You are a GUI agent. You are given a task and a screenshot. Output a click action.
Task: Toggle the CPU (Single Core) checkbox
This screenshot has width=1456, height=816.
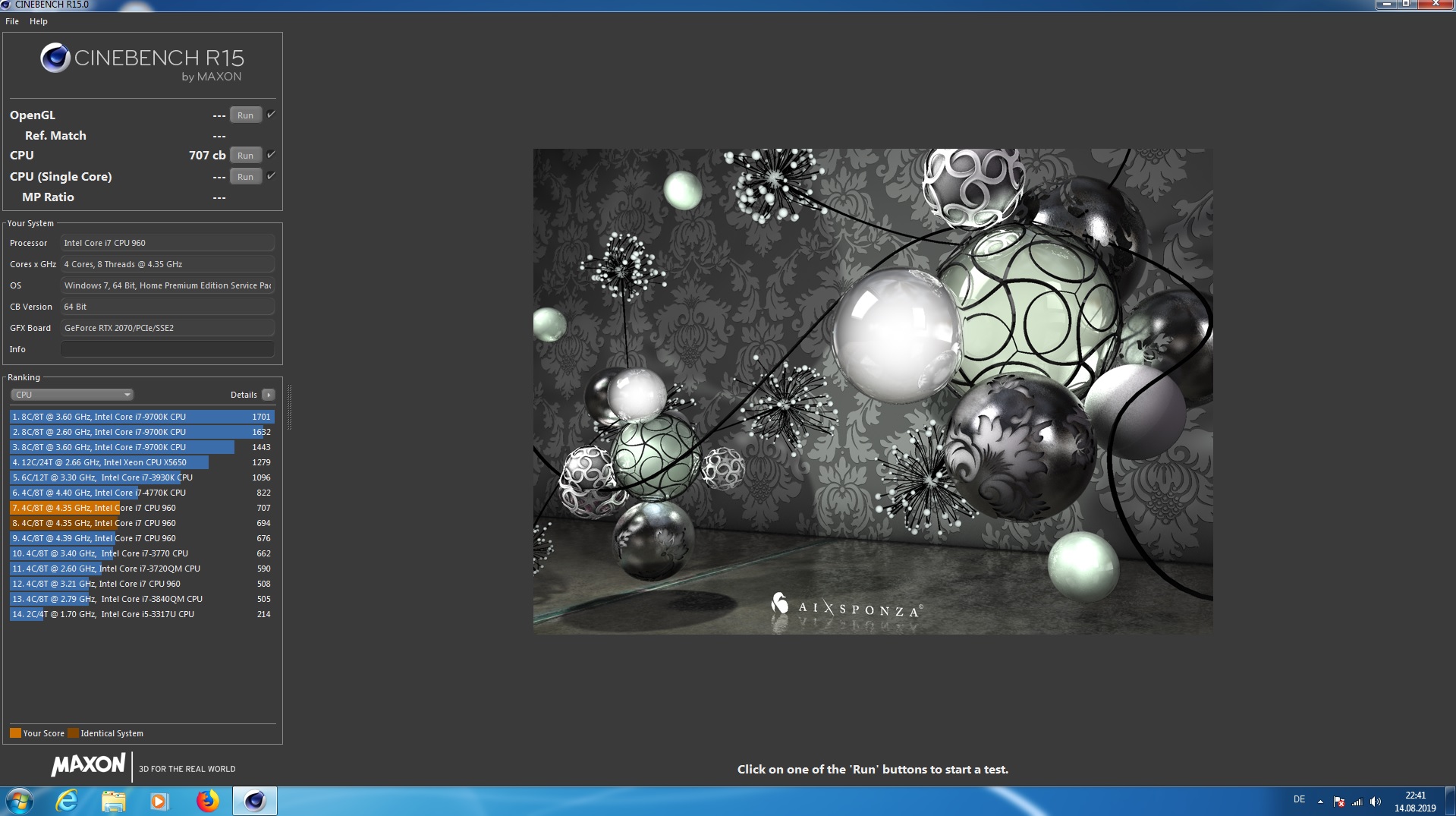(x=271, y=176)
